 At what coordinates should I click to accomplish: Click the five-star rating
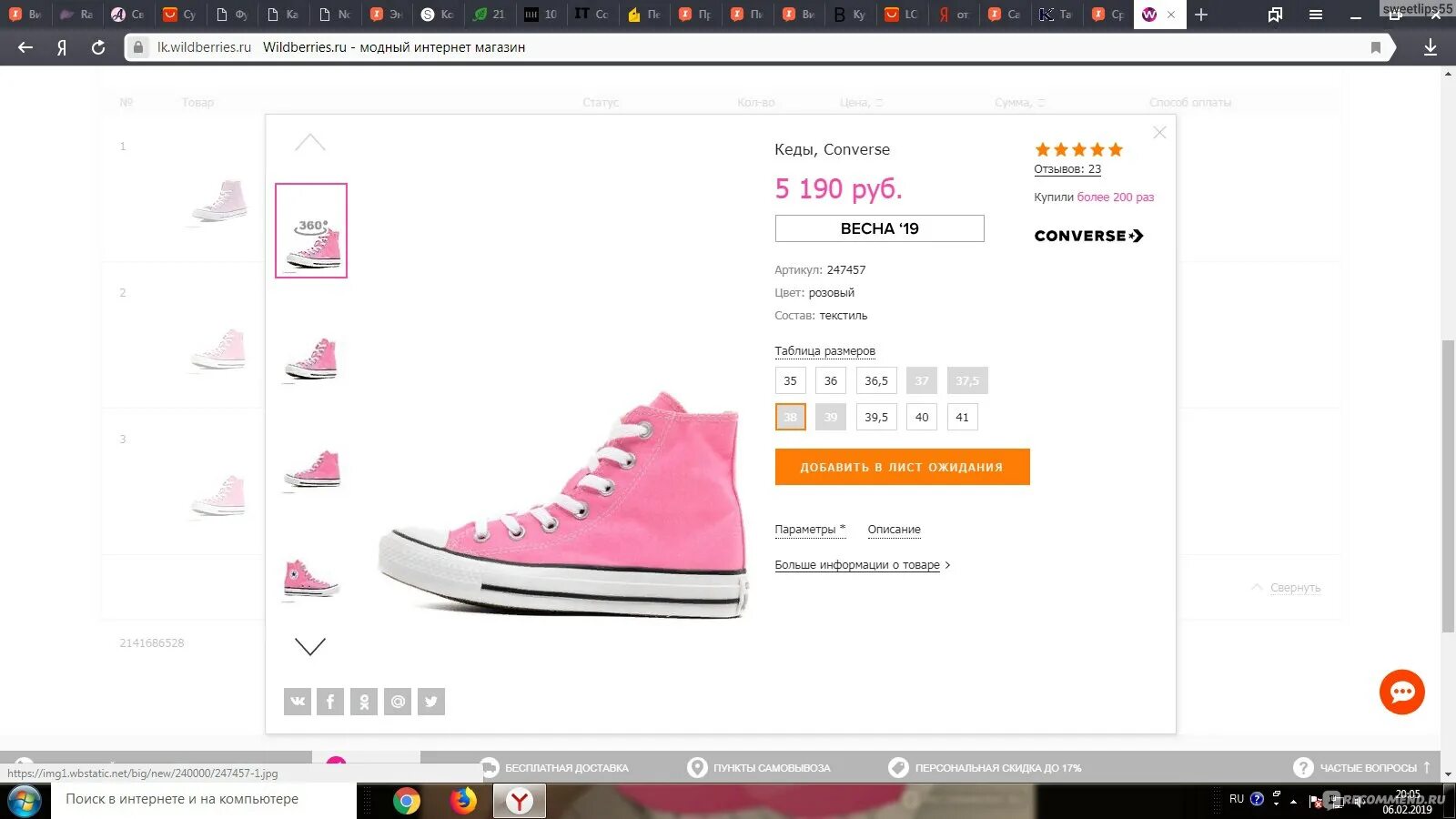[1078, 149]
